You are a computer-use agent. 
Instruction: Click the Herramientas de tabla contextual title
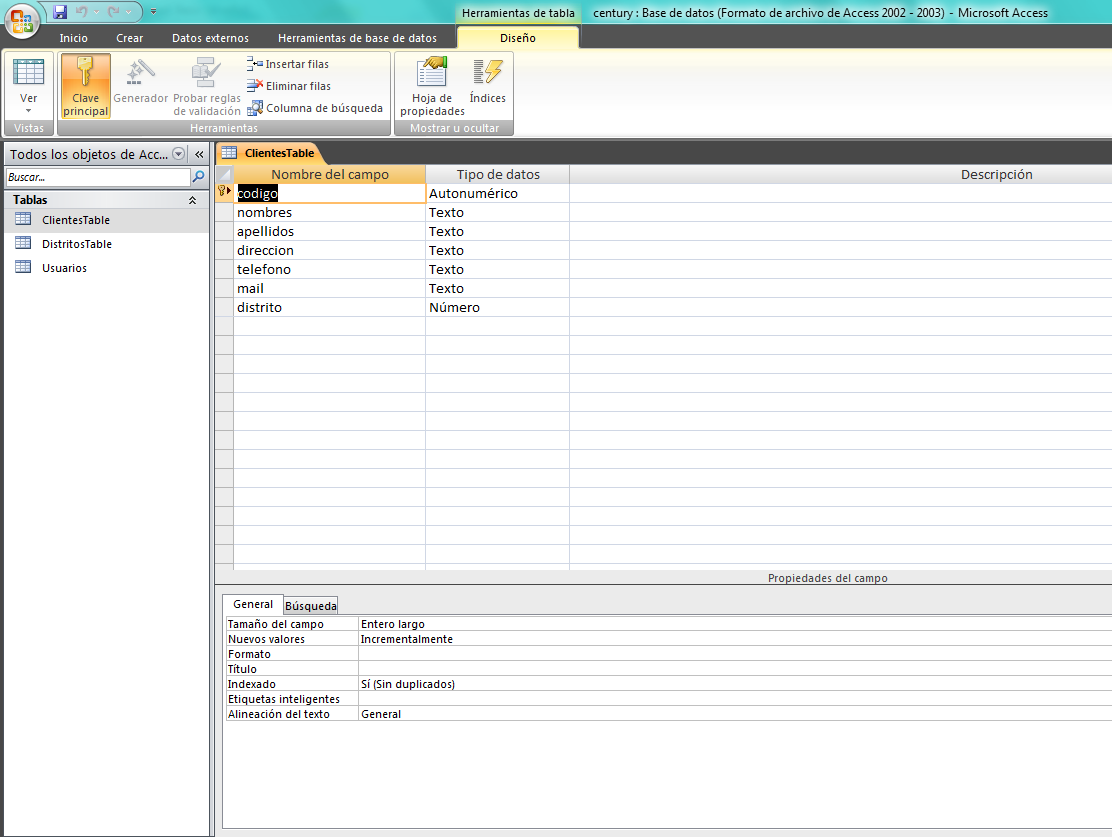tap(518, 13)
